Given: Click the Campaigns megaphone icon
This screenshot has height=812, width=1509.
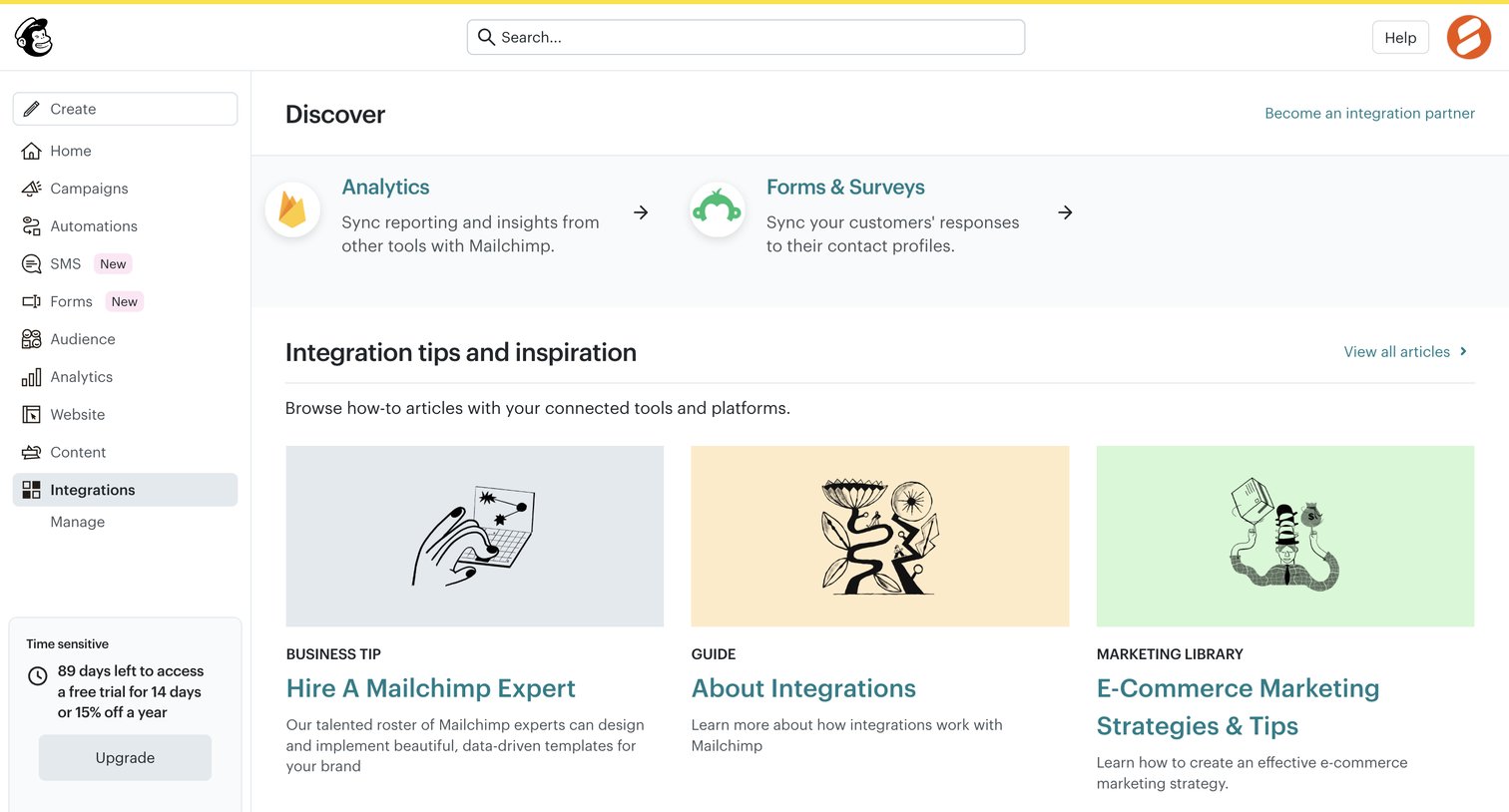Looking at the screenshot, I should [x=32, y=189].
